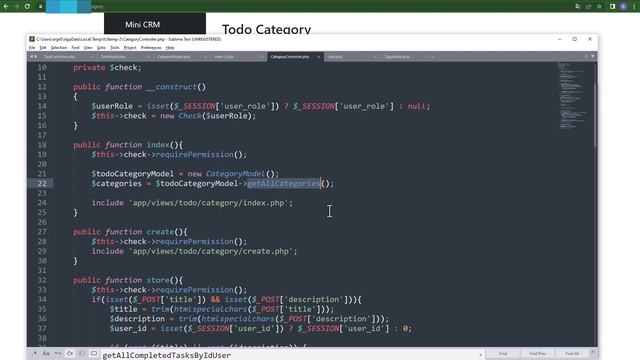This screenshot has height=360, width=640.
Task: Bookmark this page with the star icon
Action: click(x=599, y=7)
